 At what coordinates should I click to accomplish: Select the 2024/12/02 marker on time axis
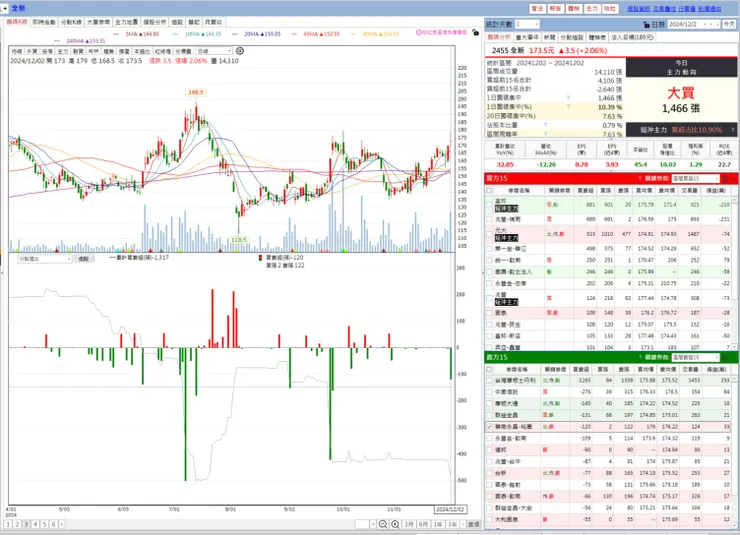pos(451,510)
